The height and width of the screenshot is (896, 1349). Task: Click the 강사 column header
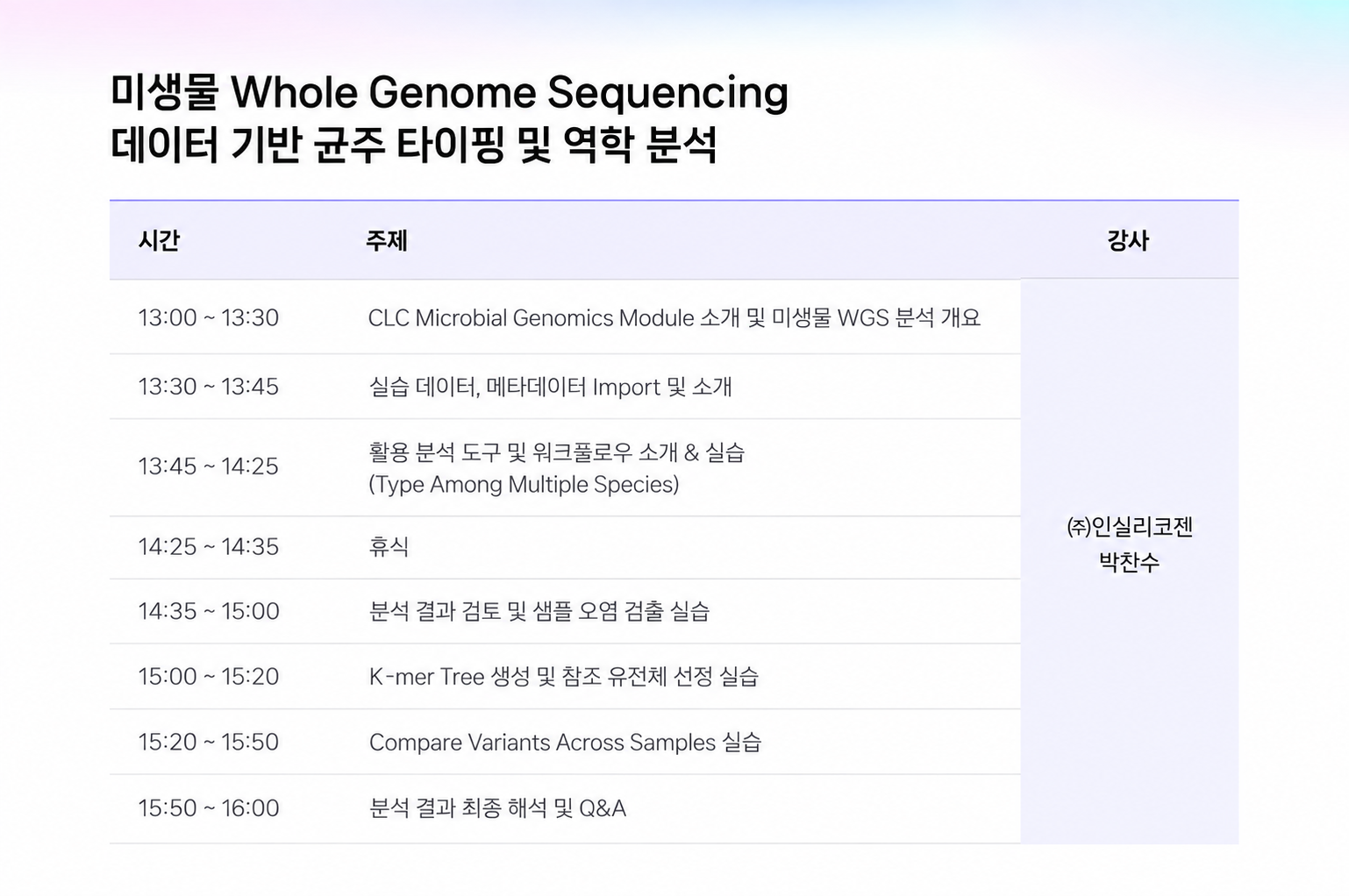click(1128, 240)
